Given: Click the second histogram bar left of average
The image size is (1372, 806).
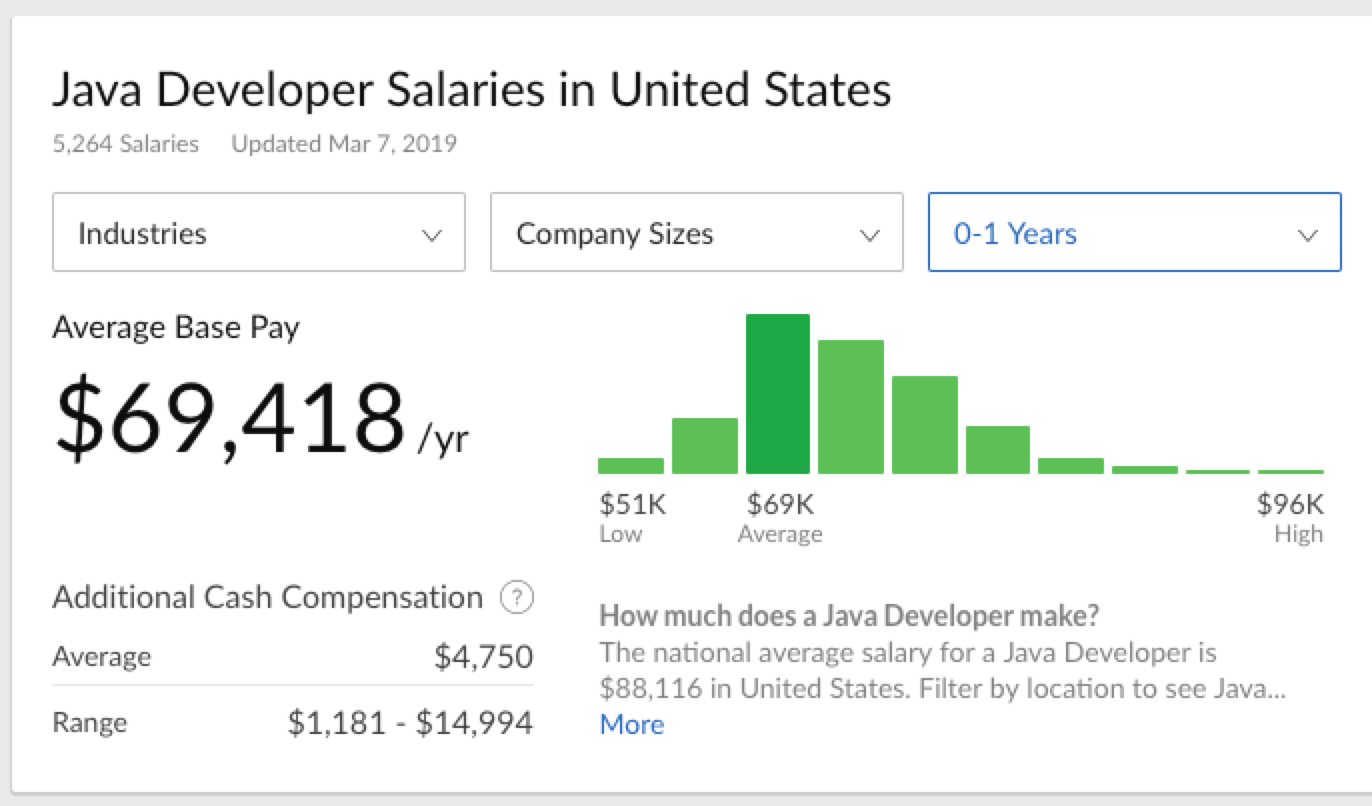Looking at the screenshot, I should coord(704,446).
